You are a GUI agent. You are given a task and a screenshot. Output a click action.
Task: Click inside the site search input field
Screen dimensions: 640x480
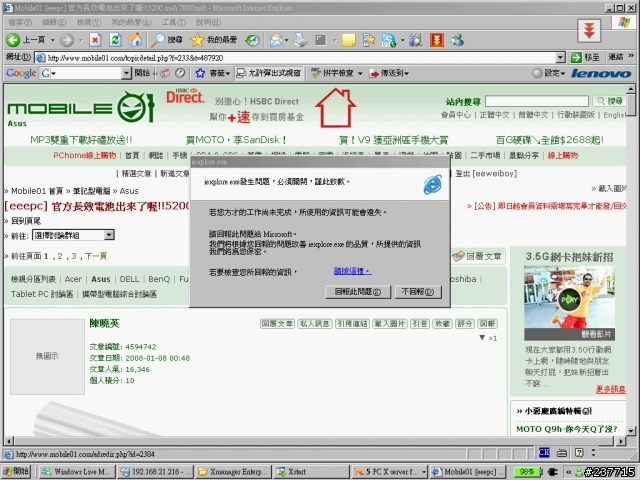pos(537,101)
